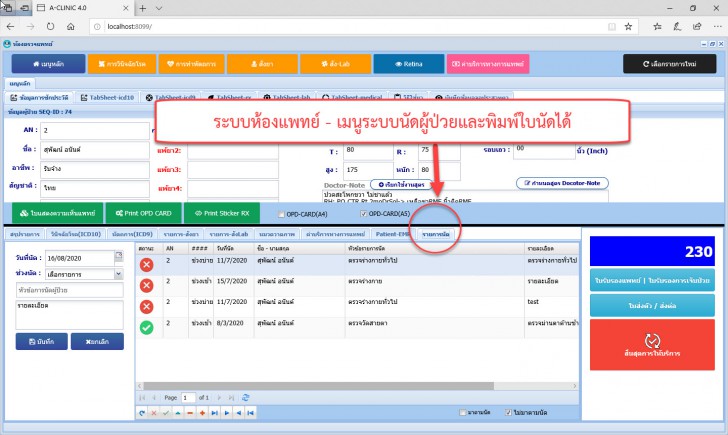Viewport: 728px width, 435px height.
Task: Go to browser home page
Action: click(x=71, y=26)
